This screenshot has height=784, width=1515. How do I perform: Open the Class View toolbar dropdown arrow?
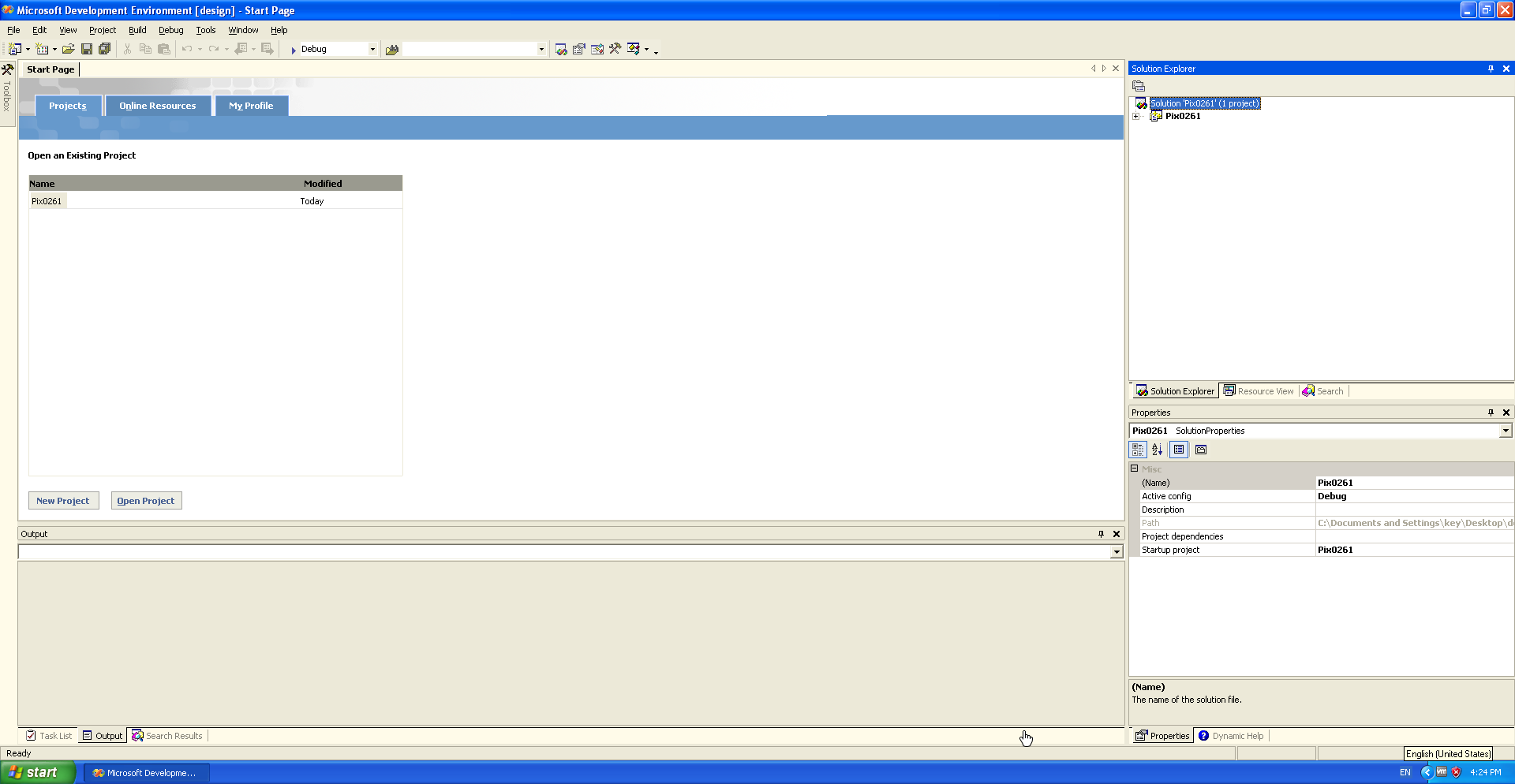click(x=646, y=50)
